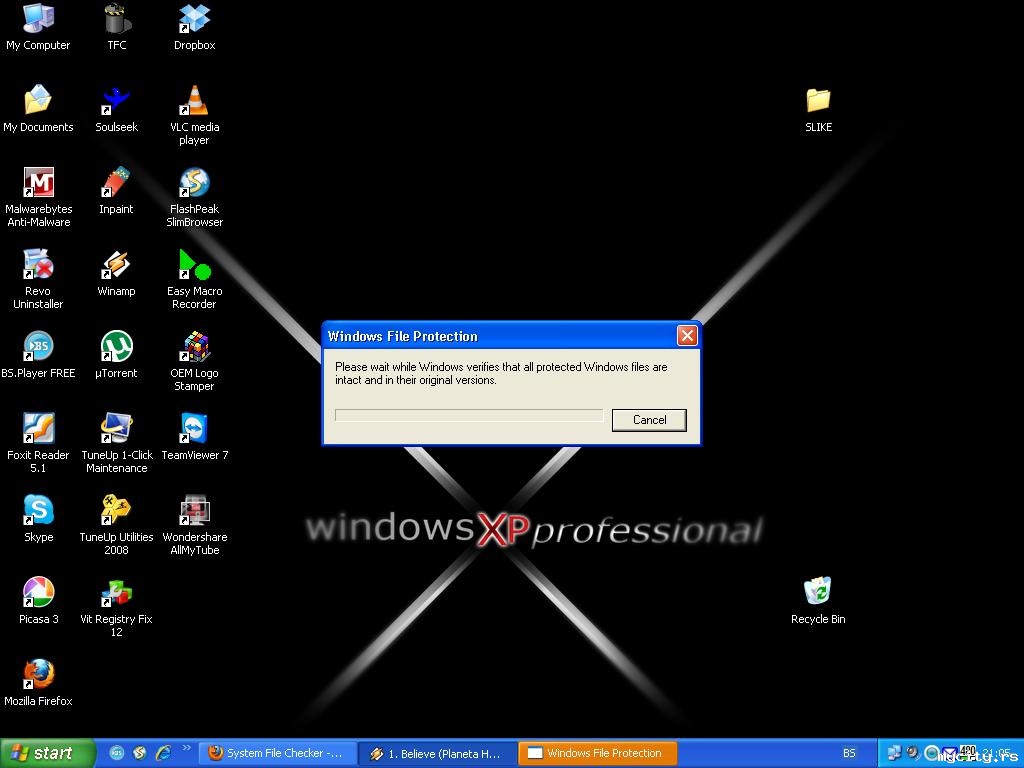Click the BS language bar indicator
The height and width of the screenshot is (768, 1024).
[849, 753]
